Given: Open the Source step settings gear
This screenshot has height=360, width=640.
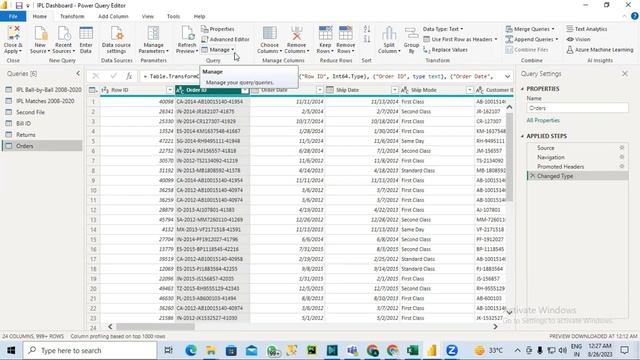Looking at the screenshot, I should pyautogui.click(x=622, y=148).
